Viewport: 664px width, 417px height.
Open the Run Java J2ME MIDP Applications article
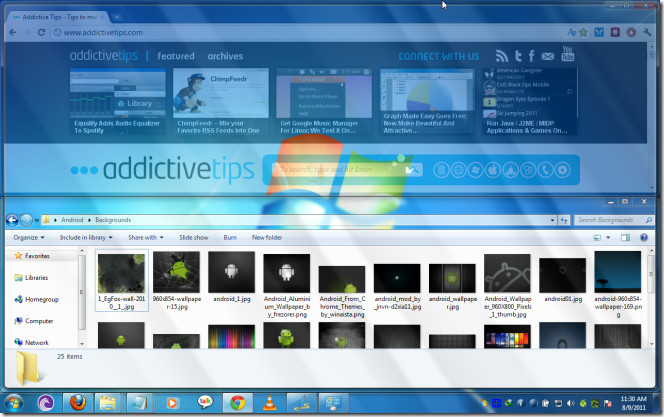[x=530, y=102]
